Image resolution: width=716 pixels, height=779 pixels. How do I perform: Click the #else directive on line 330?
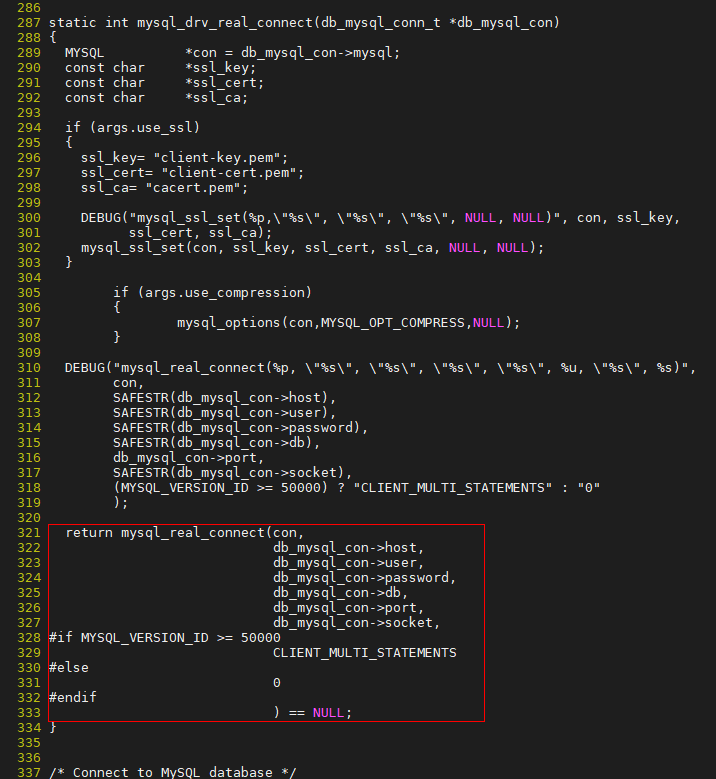point(69,668)
